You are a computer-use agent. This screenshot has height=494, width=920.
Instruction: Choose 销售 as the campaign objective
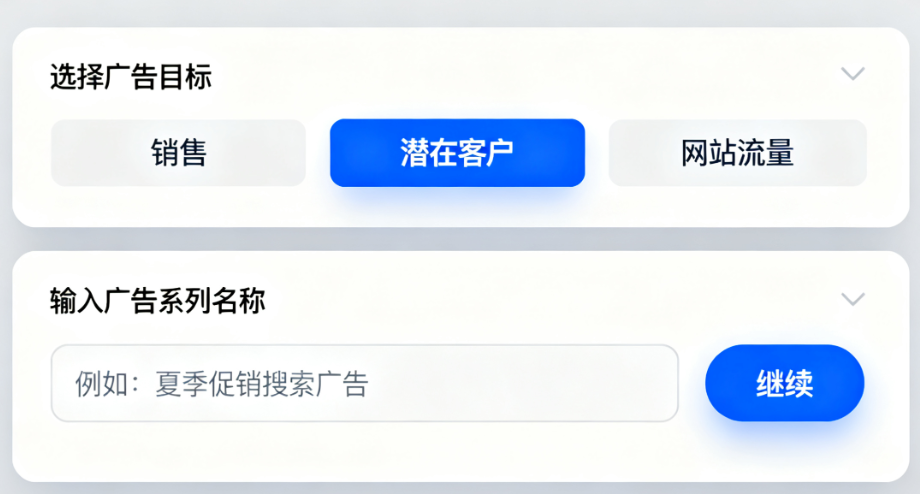(178, 153)
